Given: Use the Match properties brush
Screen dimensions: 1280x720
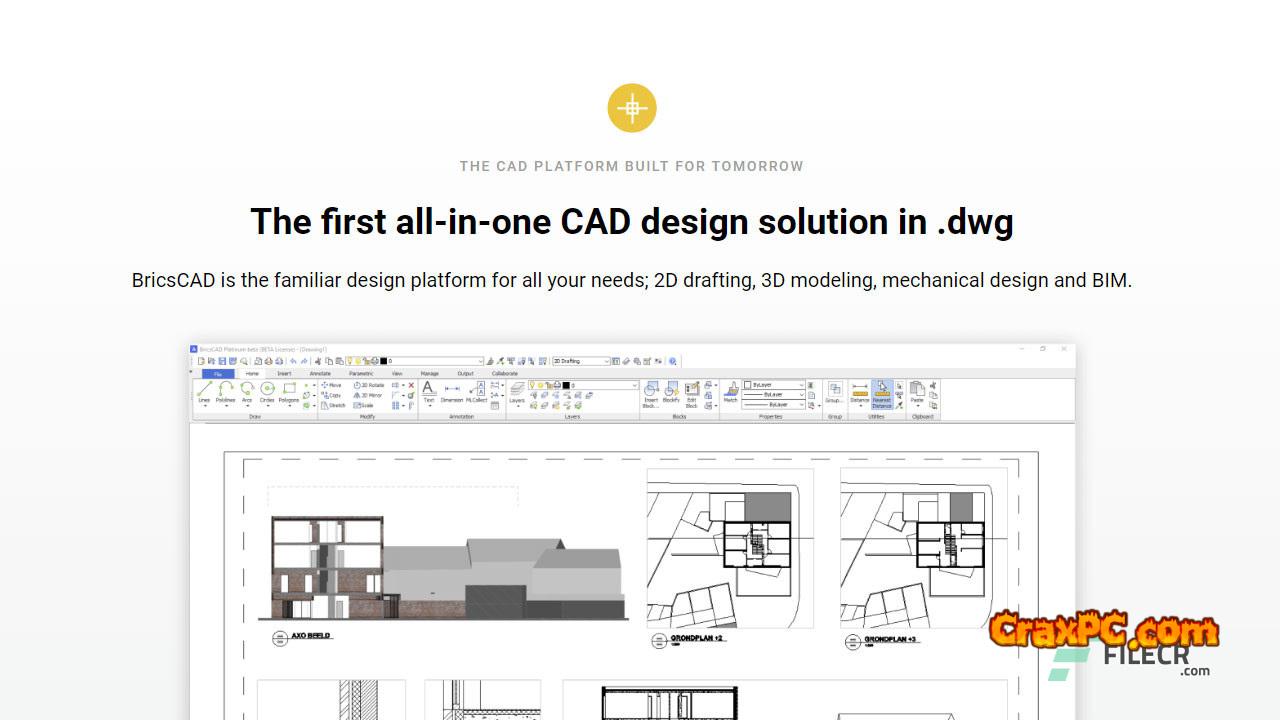Looking at the screenshot, I should pyautogui.click(x=730, y=392).
